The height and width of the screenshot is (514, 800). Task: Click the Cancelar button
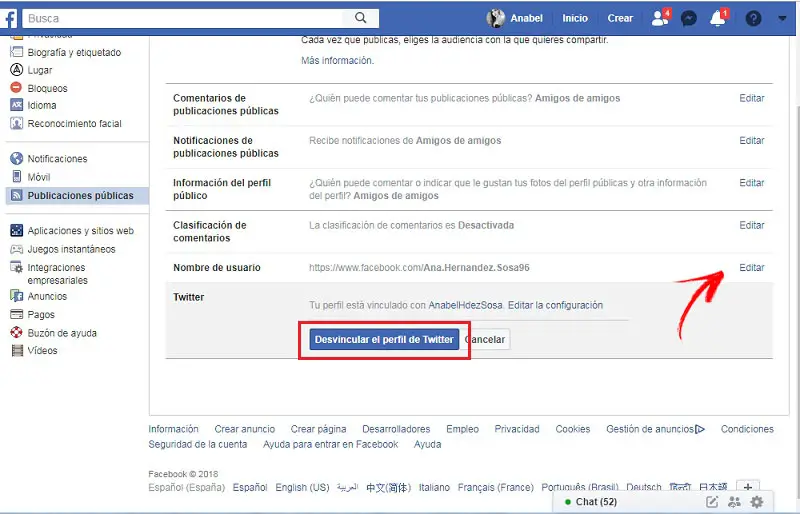pos(486,339)
